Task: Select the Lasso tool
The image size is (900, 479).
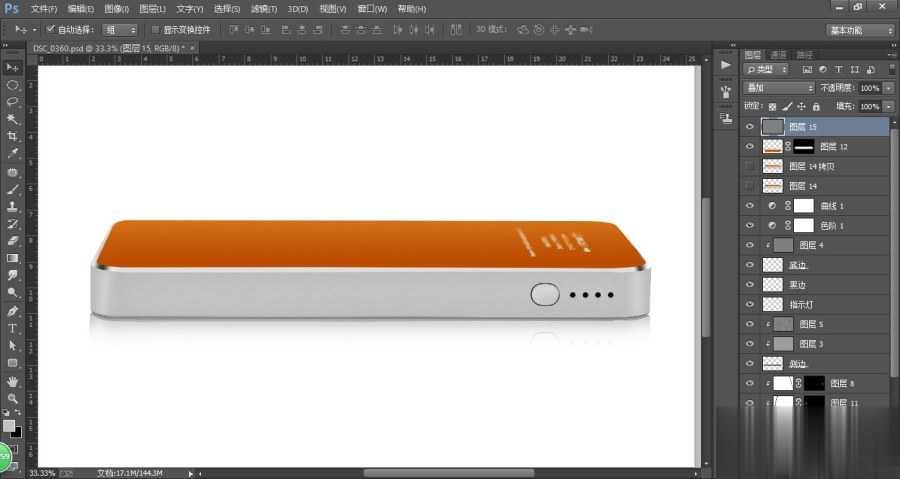Action: 12,102
